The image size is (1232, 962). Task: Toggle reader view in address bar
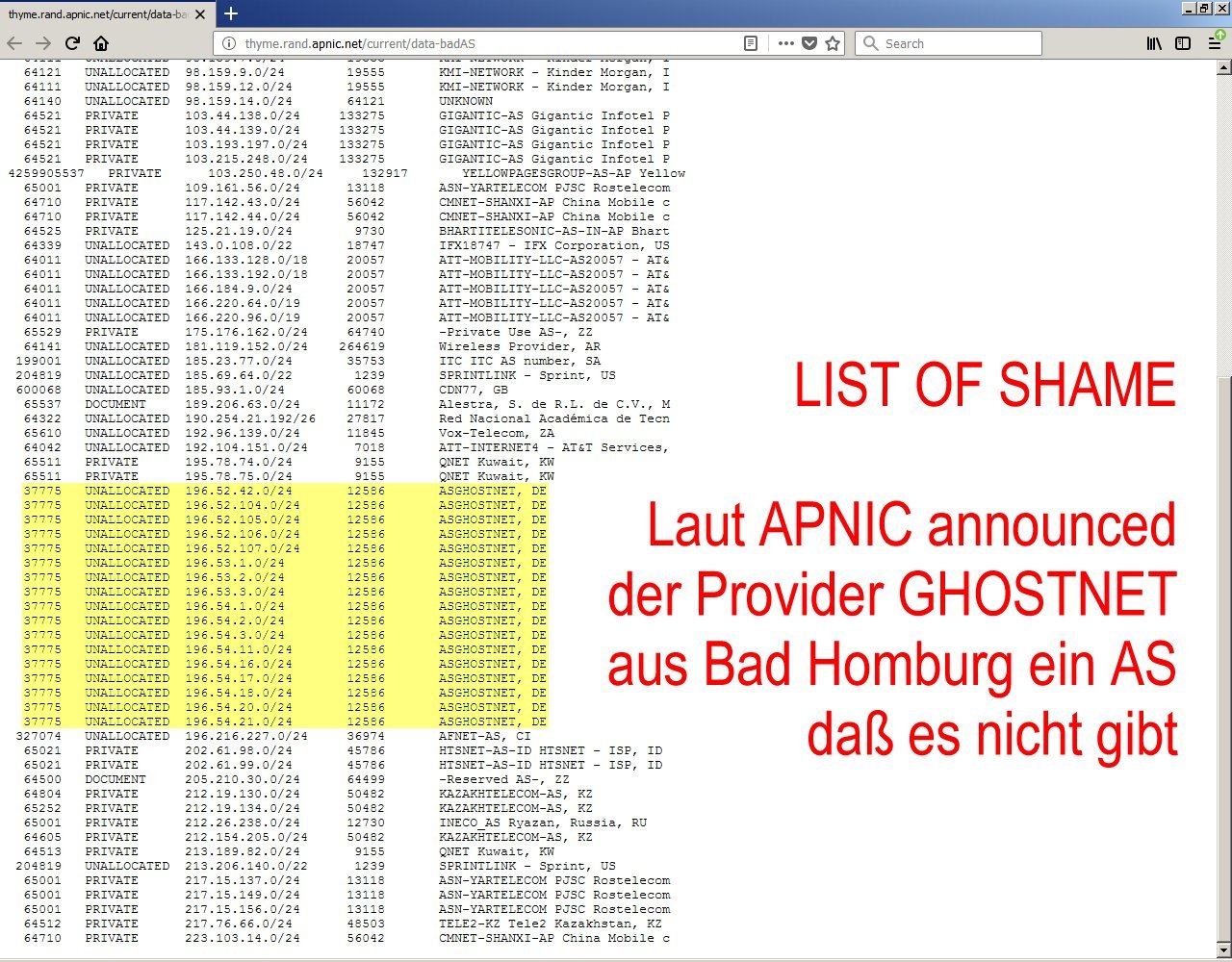[751, 43]
